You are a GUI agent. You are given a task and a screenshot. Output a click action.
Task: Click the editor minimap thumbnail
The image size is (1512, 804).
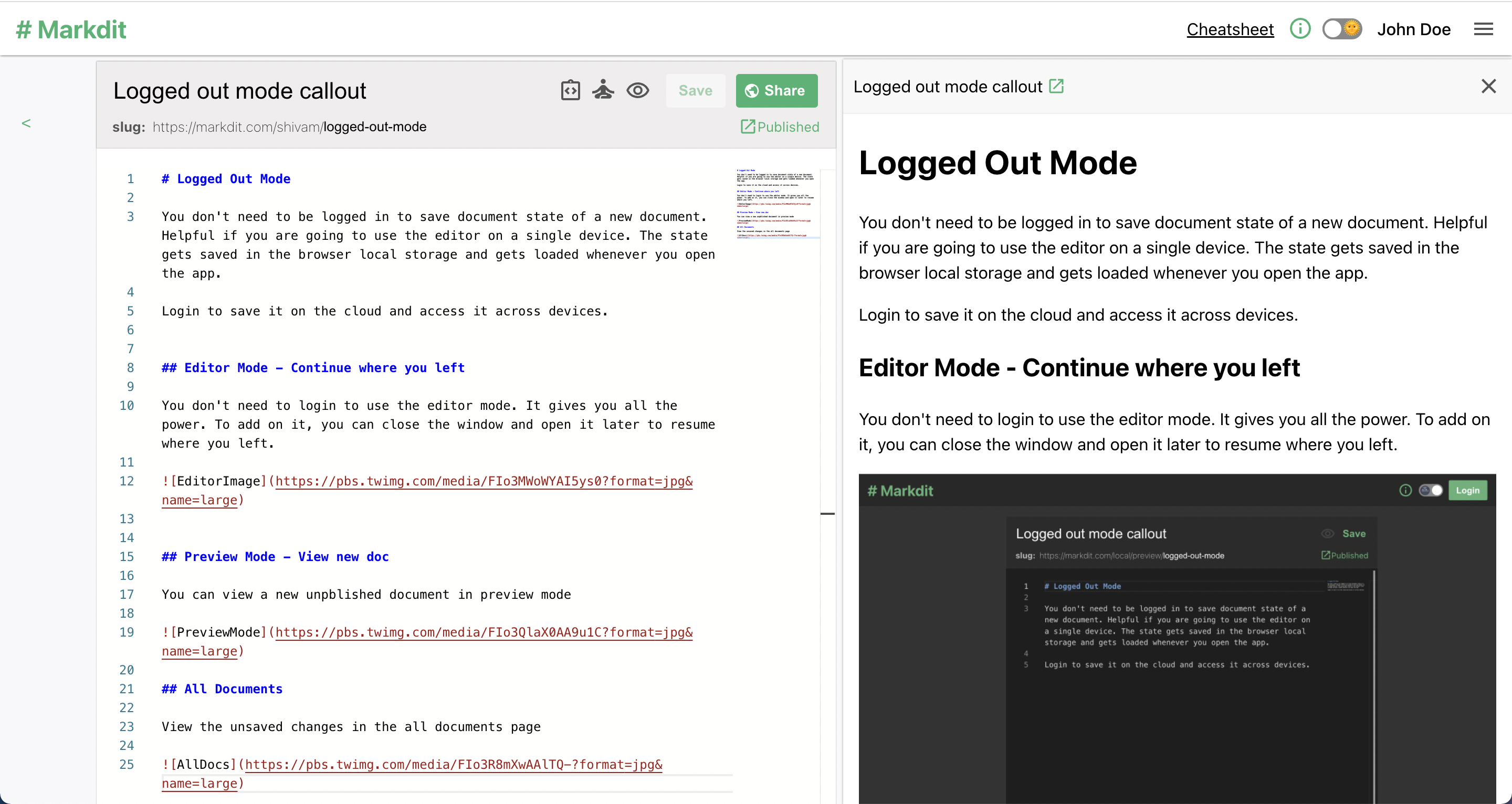(x=775, y=203)
